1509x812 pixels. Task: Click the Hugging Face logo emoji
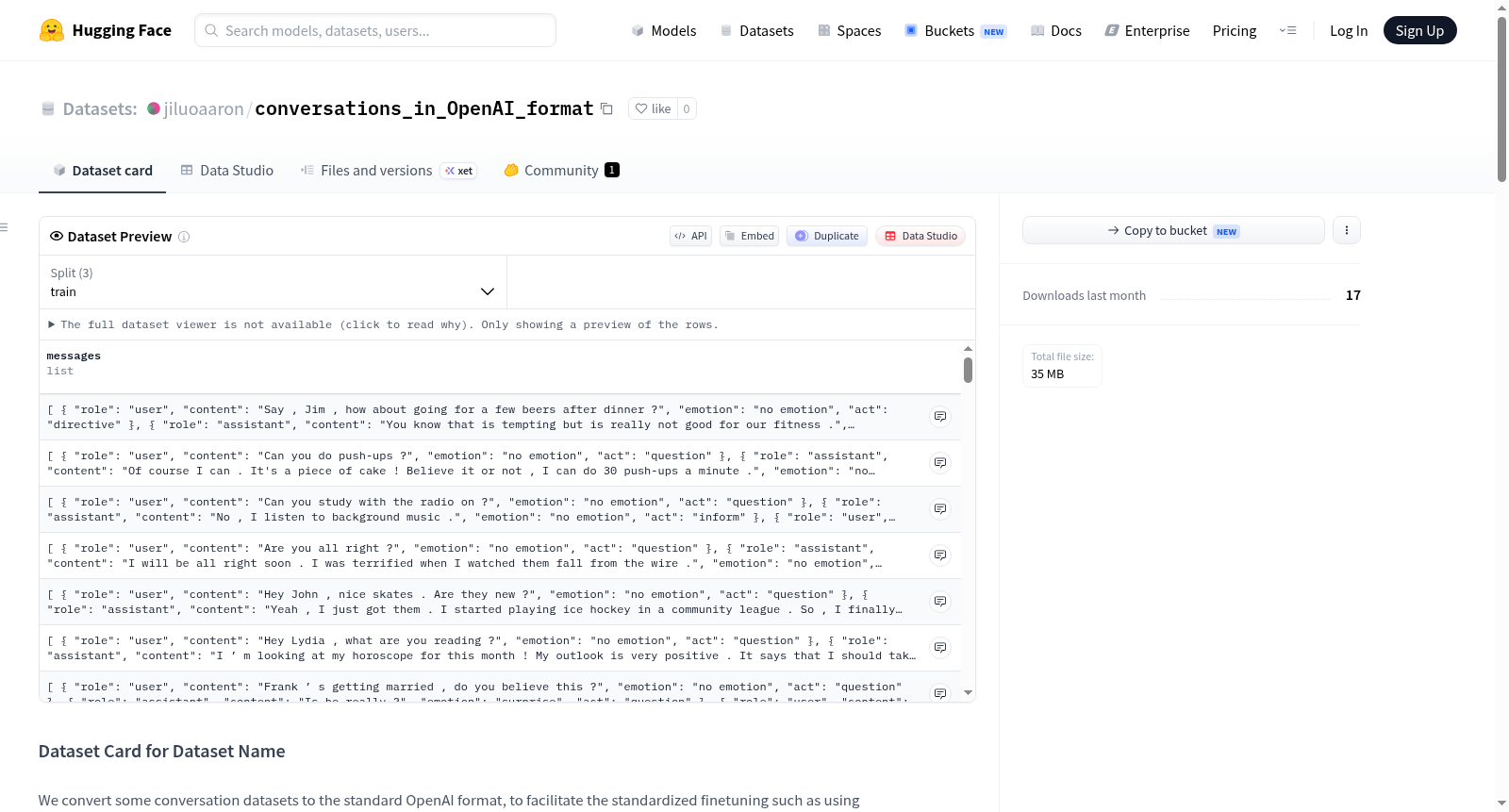(52, 30)
